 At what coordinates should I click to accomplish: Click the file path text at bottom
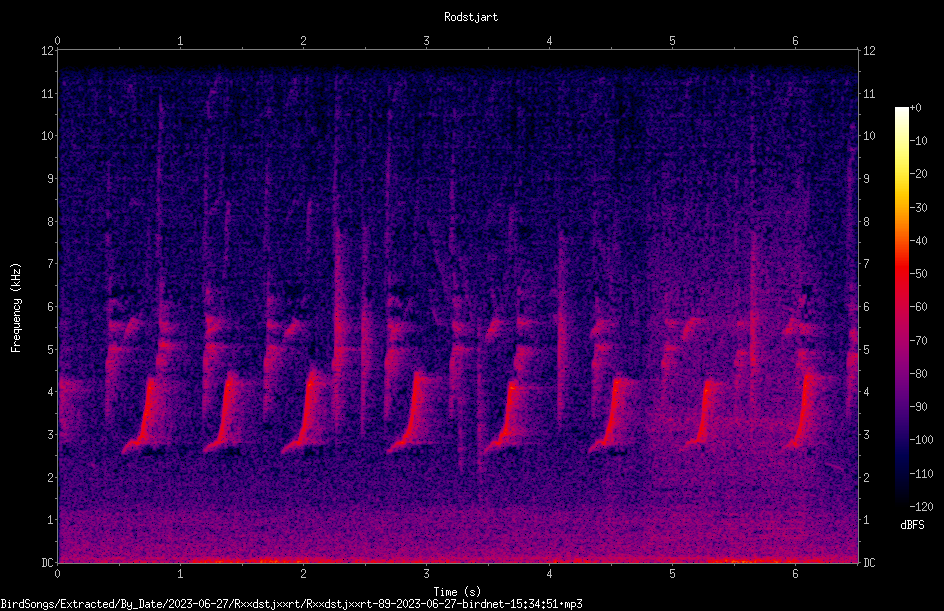tap(291, 604)
